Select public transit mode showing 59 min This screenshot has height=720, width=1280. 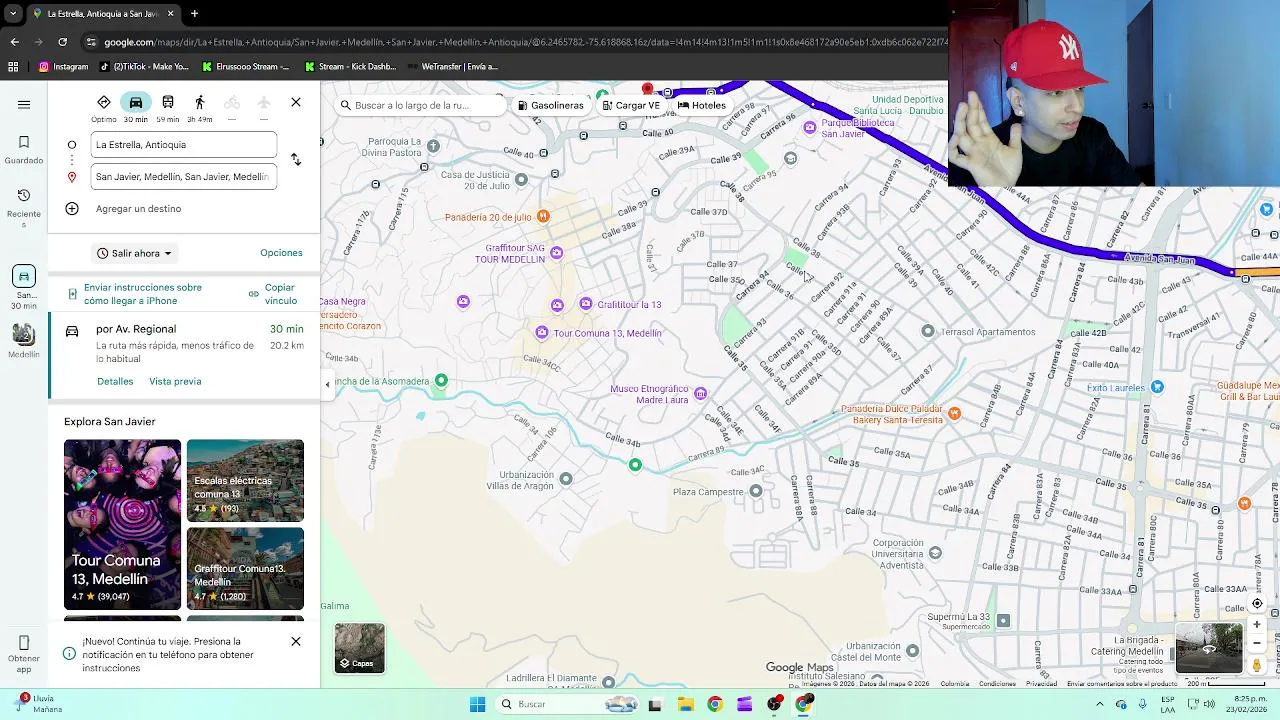168,108
